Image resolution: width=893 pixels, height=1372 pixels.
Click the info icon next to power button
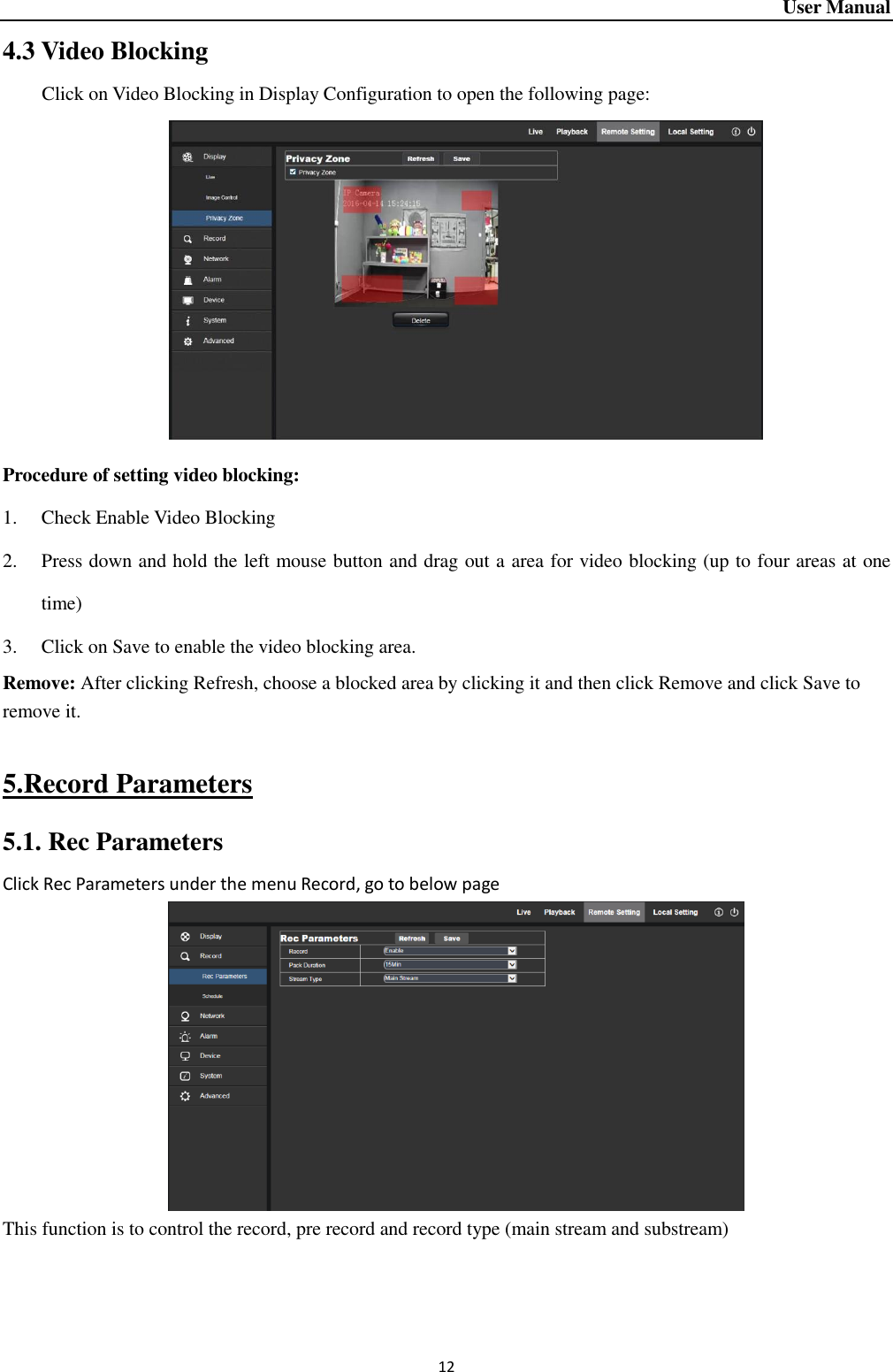734,131
